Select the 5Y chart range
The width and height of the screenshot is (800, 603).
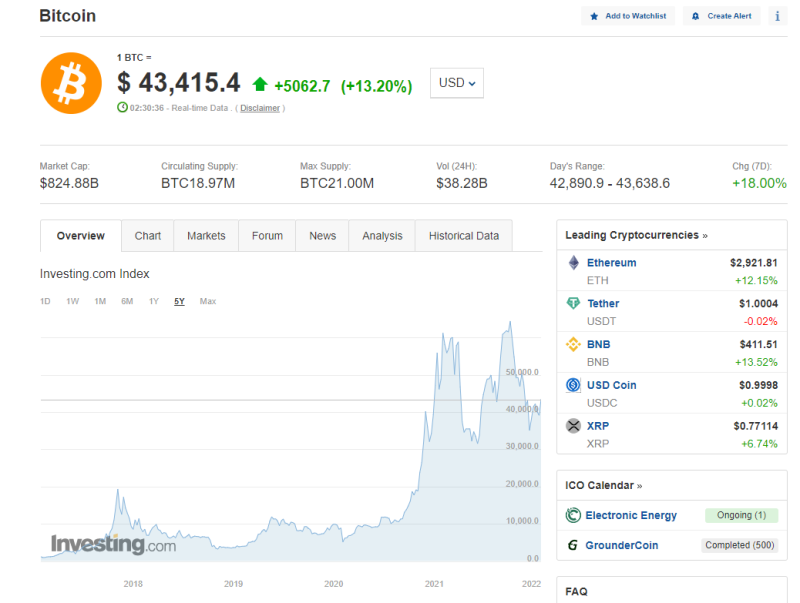coord(179,302)
